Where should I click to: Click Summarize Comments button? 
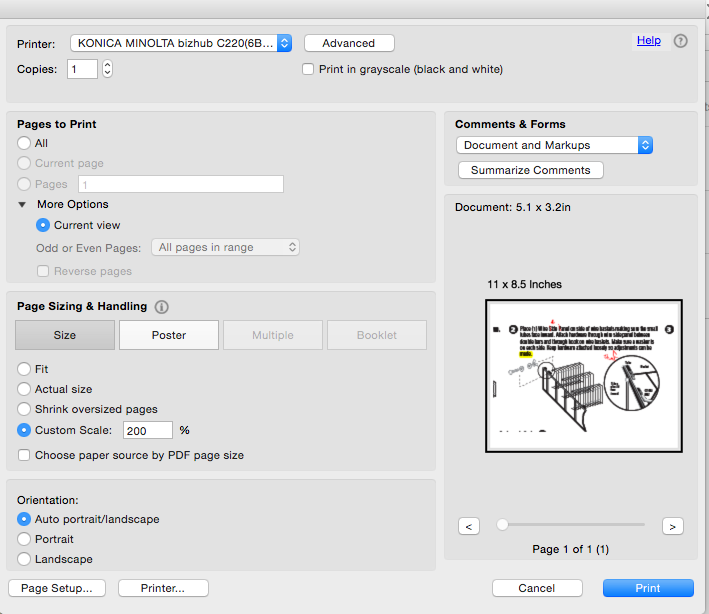point(531,170)
